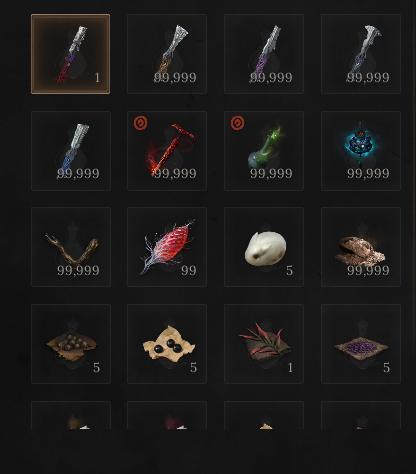The height and width of the screenshot is (474, 416).
Task: Select the glowing green potion bottle
Action: 264,151
